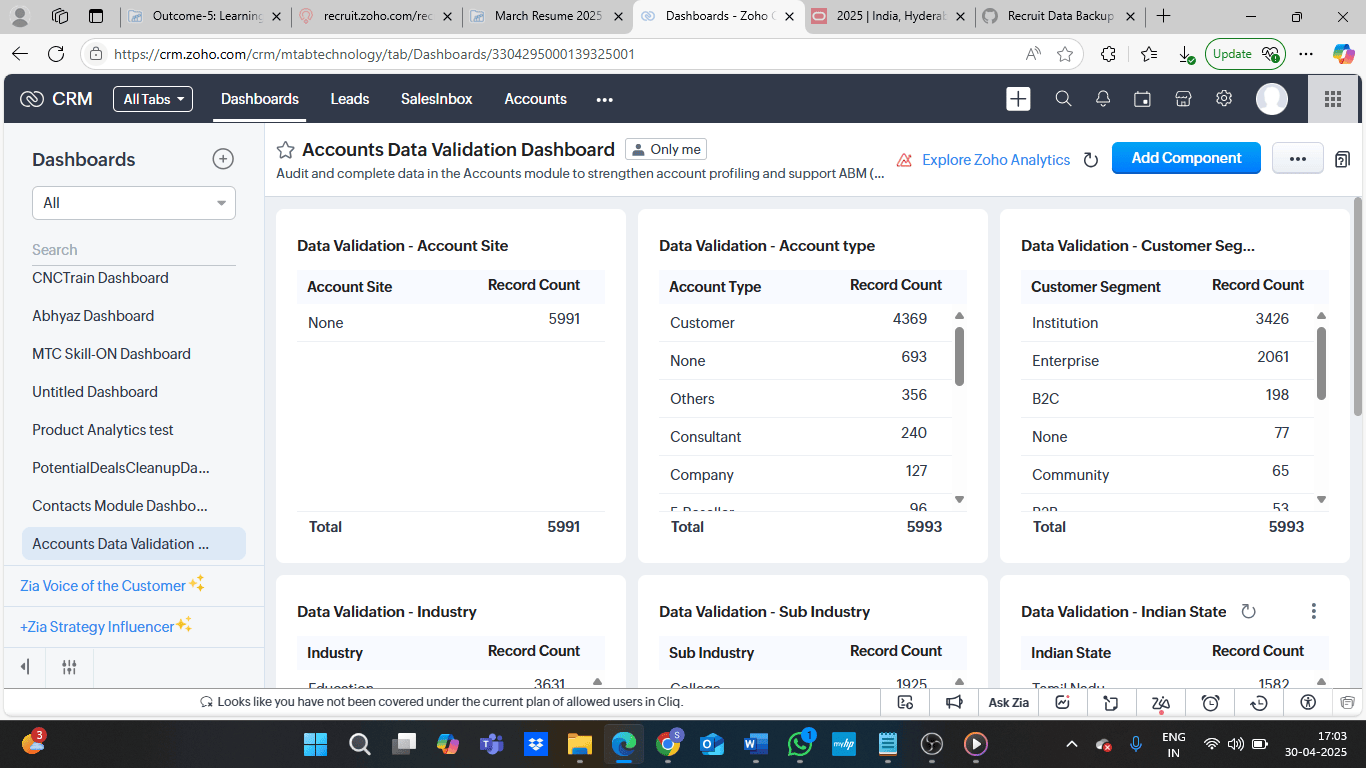Viewport: 1366px width, 768px height.
Task: Select Abhyaz Dashboard in the list
Action: [93, 316]
